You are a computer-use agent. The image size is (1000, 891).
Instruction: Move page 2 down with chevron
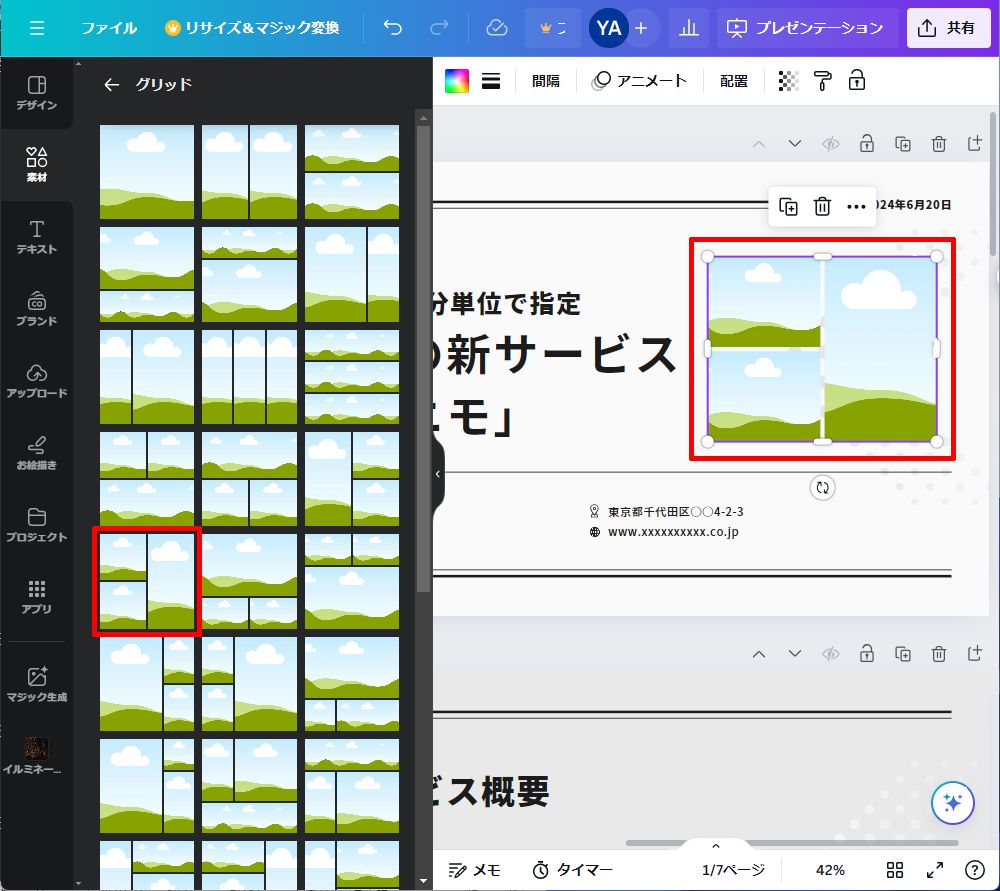795,654
